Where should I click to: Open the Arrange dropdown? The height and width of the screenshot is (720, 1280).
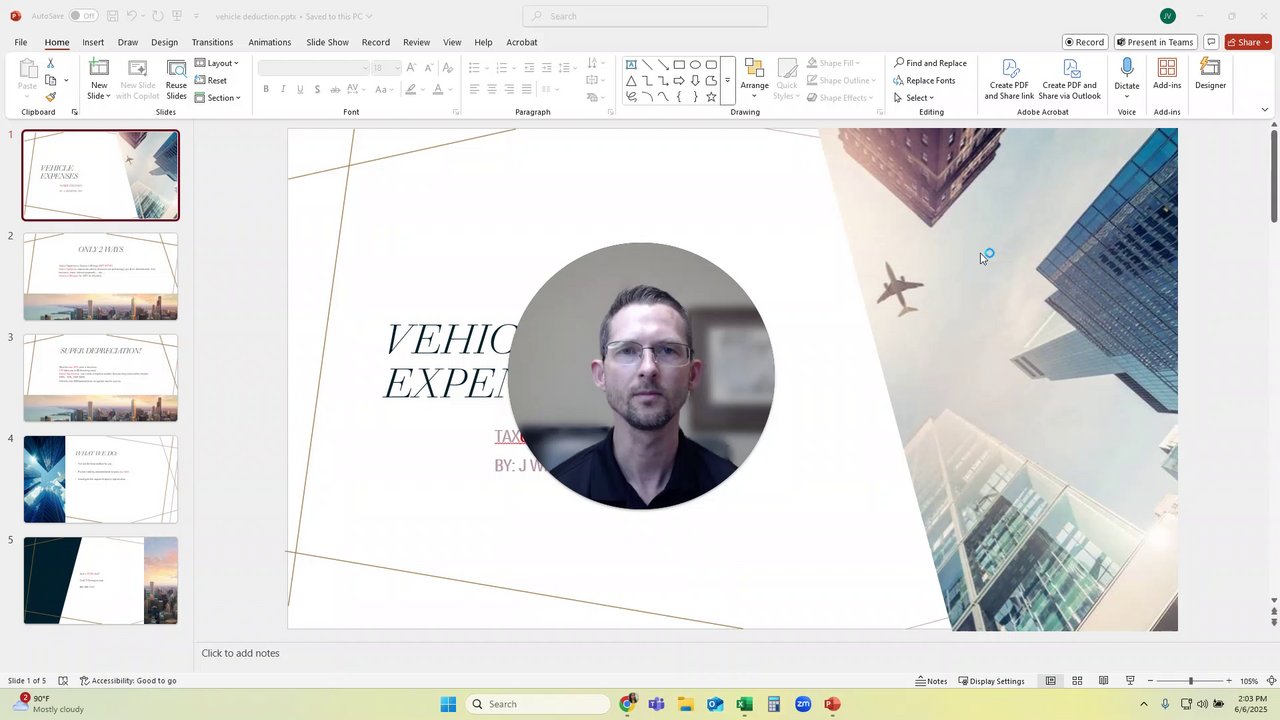click(755, 80)
